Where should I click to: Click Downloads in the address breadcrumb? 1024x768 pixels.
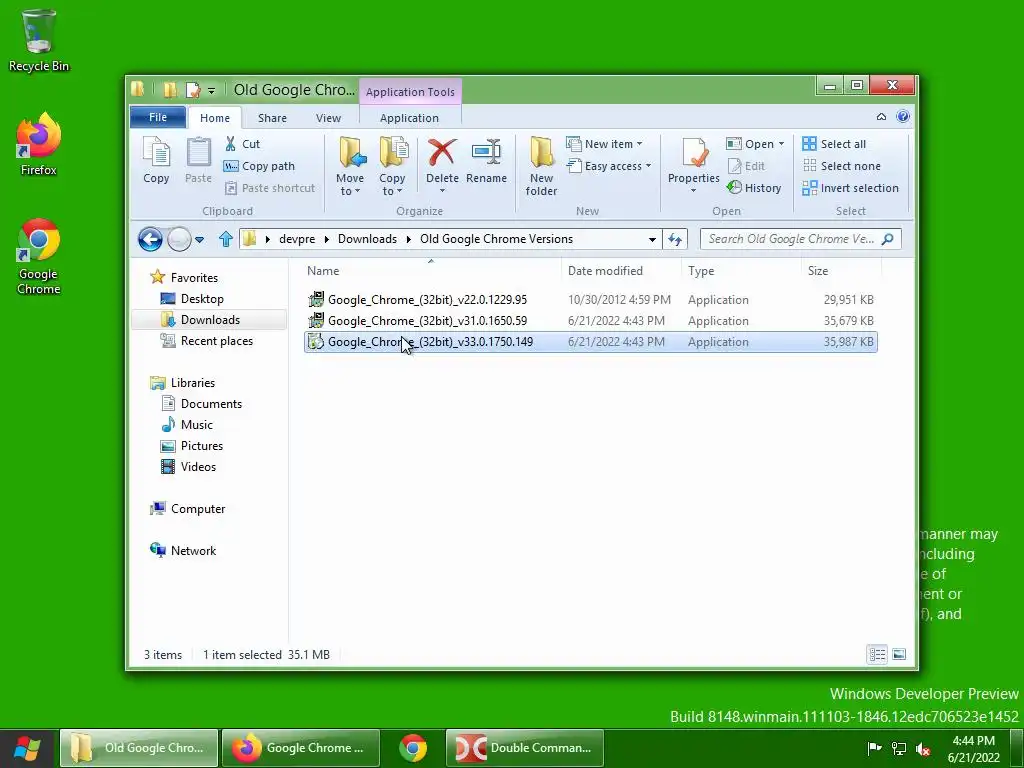pyautogui.click(x=367, y=239)
